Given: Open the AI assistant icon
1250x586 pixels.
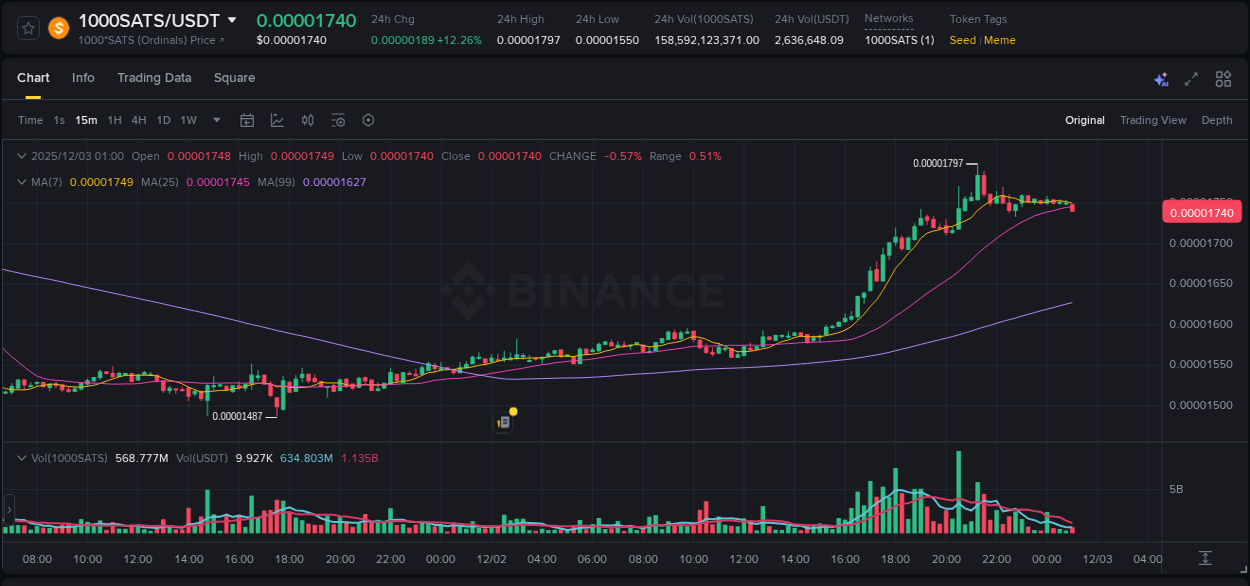Looking at the screenshot, I should click(1160, 78).
